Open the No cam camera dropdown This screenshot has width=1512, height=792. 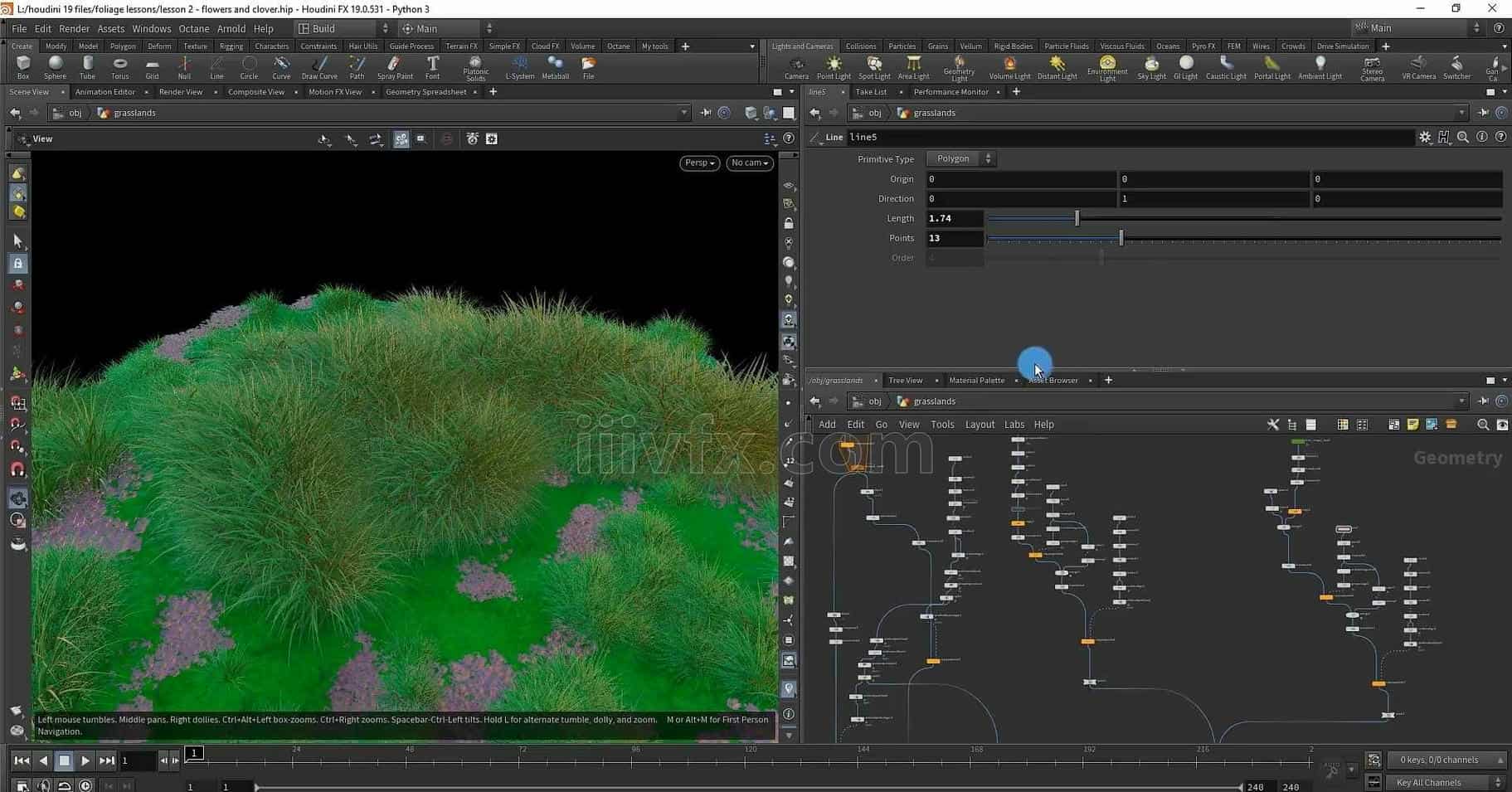(749, 163)
